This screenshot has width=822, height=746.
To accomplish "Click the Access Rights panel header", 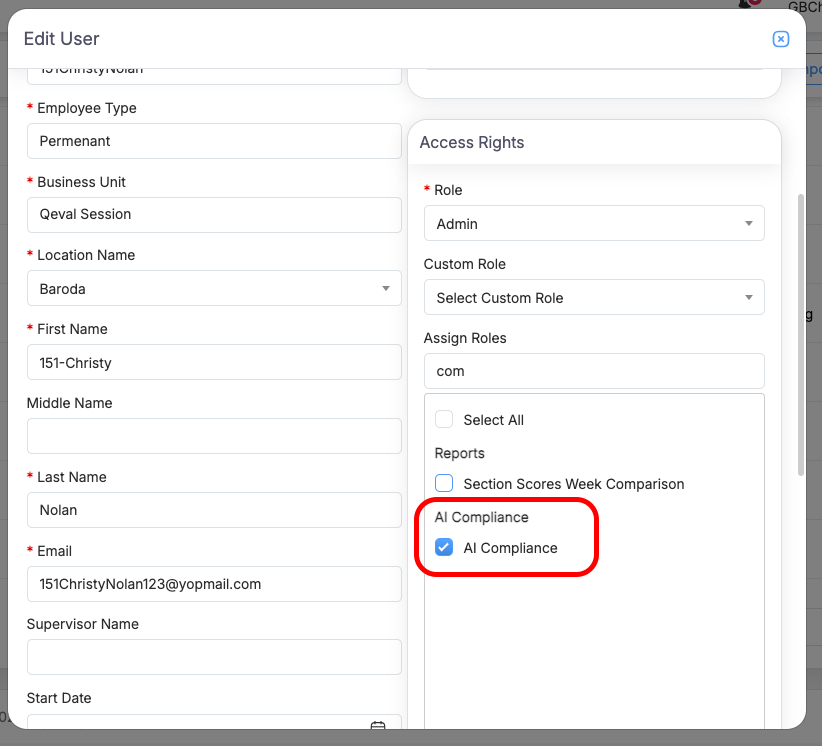I will [x=594, y=143].
